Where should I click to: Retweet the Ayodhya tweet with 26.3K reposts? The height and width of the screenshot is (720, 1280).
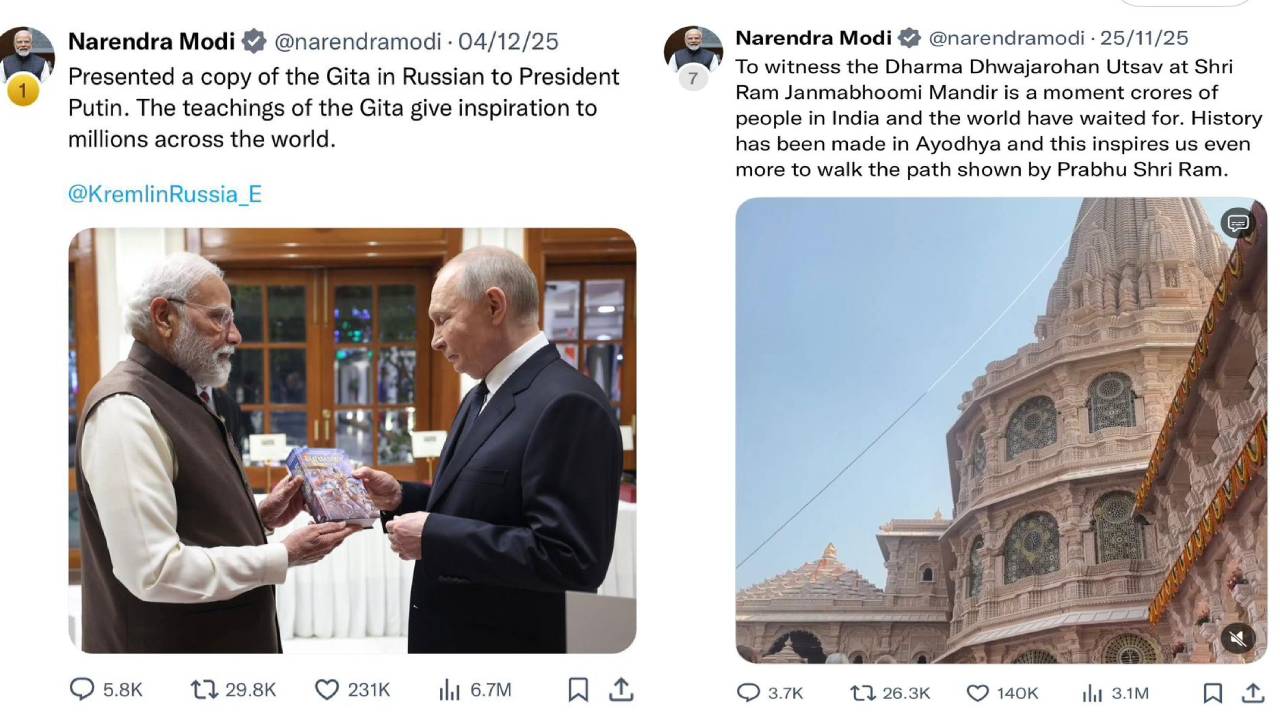[x=862, y=692]
